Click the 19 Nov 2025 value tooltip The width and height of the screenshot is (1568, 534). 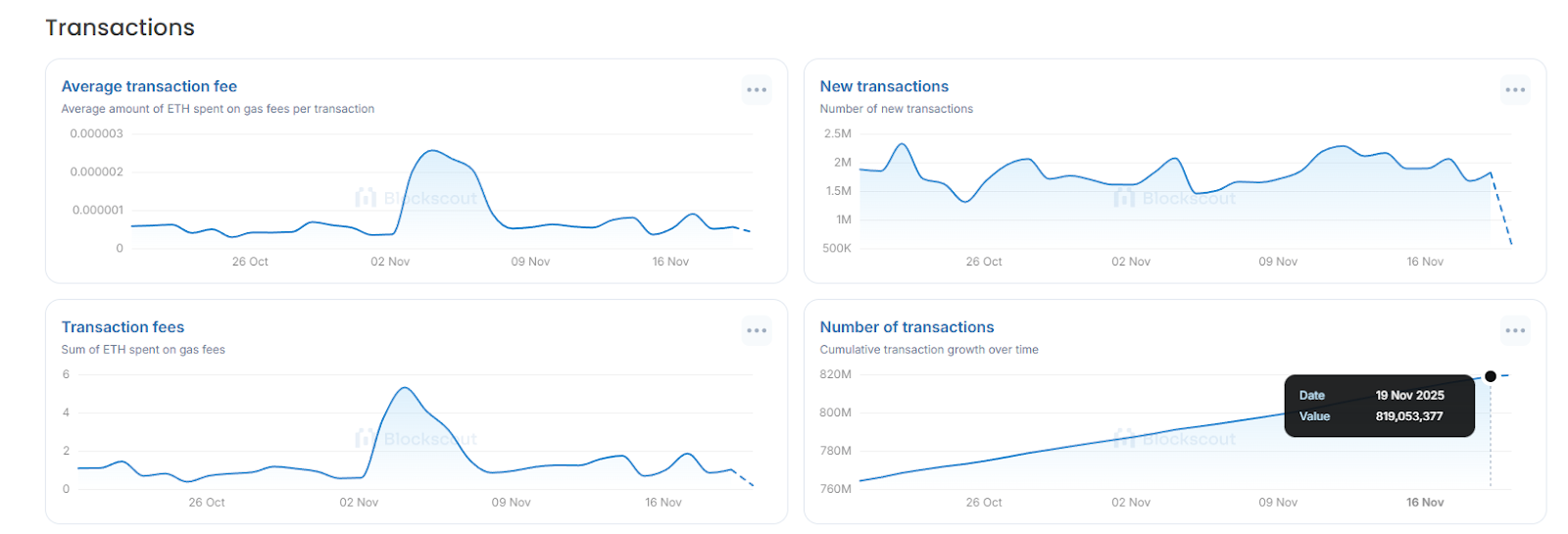[1379, 406]
